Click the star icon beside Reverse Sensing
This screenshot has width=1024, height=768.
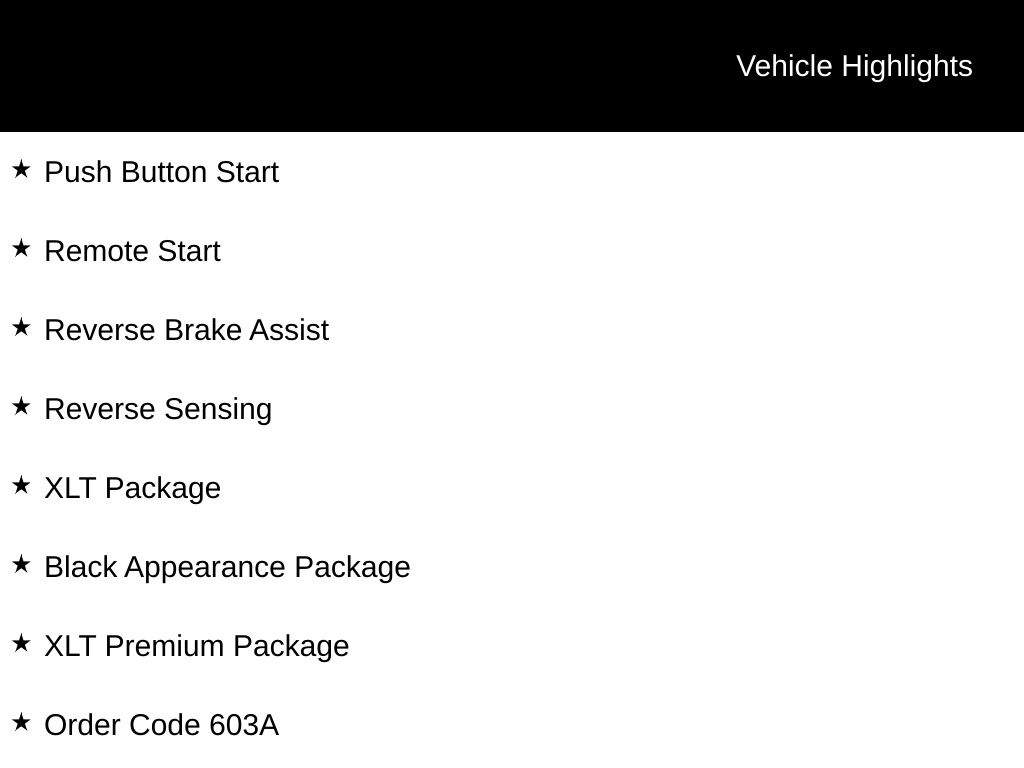[x=21, y=406]
